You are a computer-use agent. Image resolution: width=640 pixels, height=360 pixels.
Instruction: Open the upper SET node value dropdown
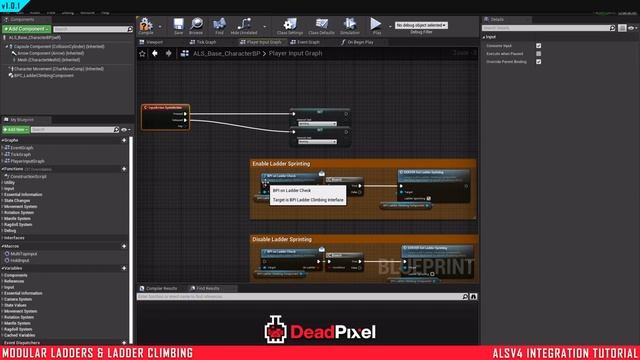(x=317, y=124)
